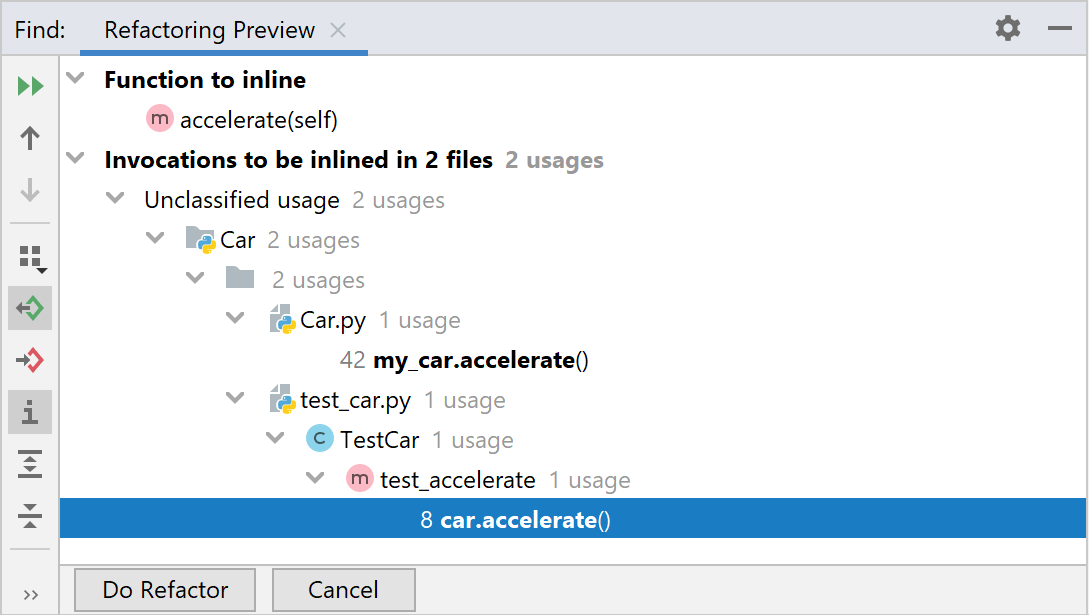Rerun the refactoring search with green arrows icon

click(x=30, y=85)
